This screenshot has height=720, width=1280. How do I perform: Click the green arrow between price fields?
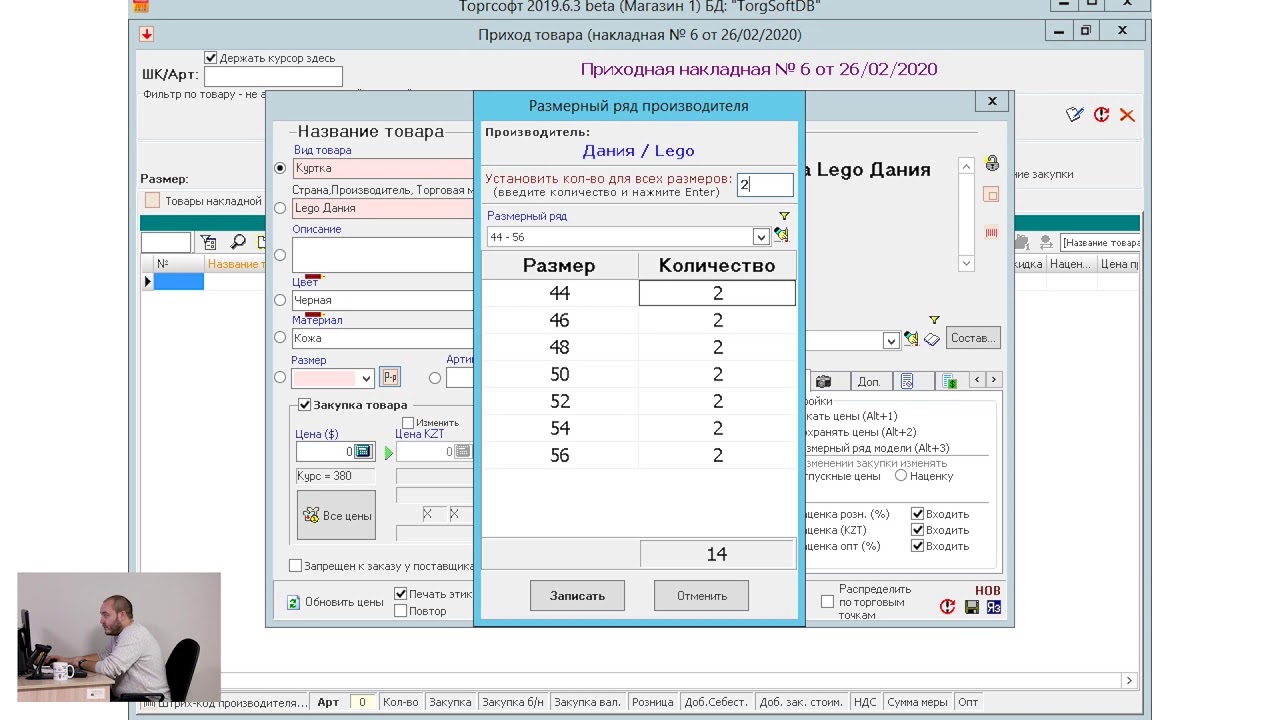[x=388, y=453]
